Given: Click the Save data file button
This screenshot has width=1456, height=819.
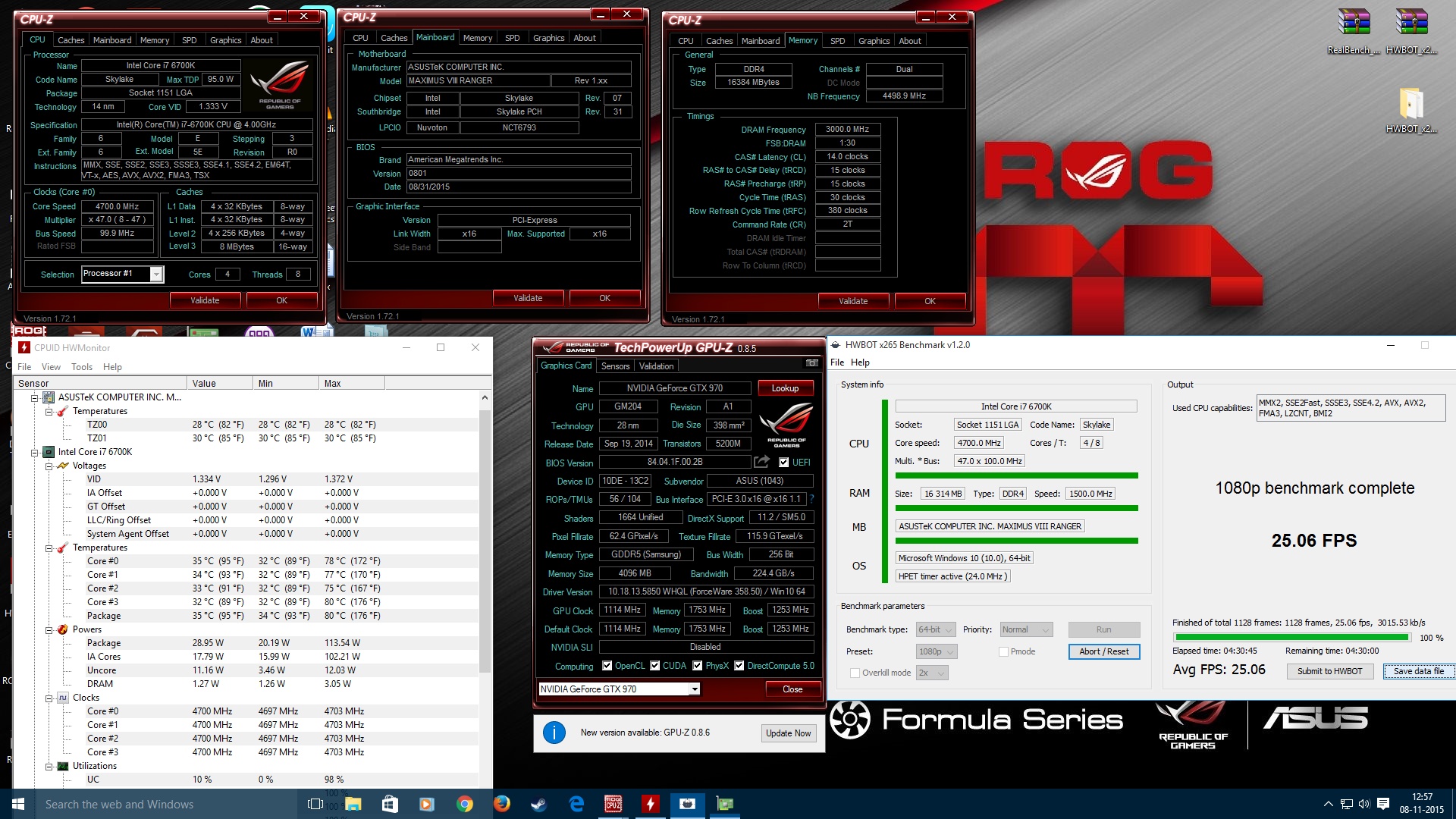Looking at the screenshot, I should click(1418, 671).
